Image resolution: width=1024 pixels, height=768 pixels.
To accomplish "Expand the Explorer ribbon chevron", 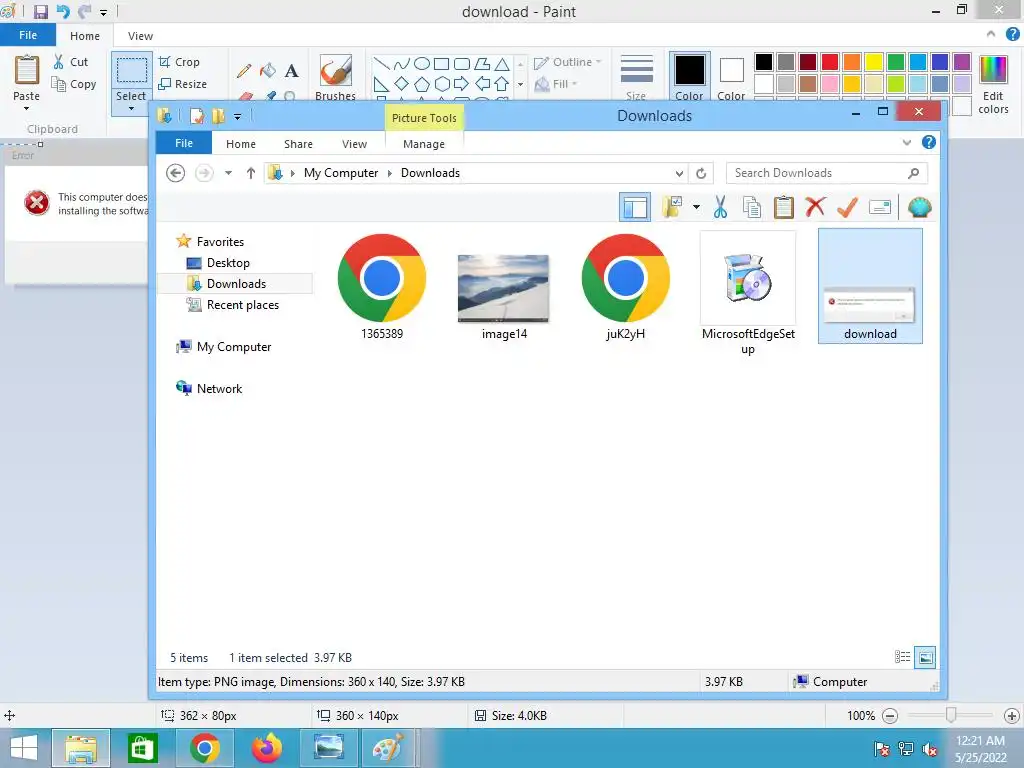I will pos(906,142).
